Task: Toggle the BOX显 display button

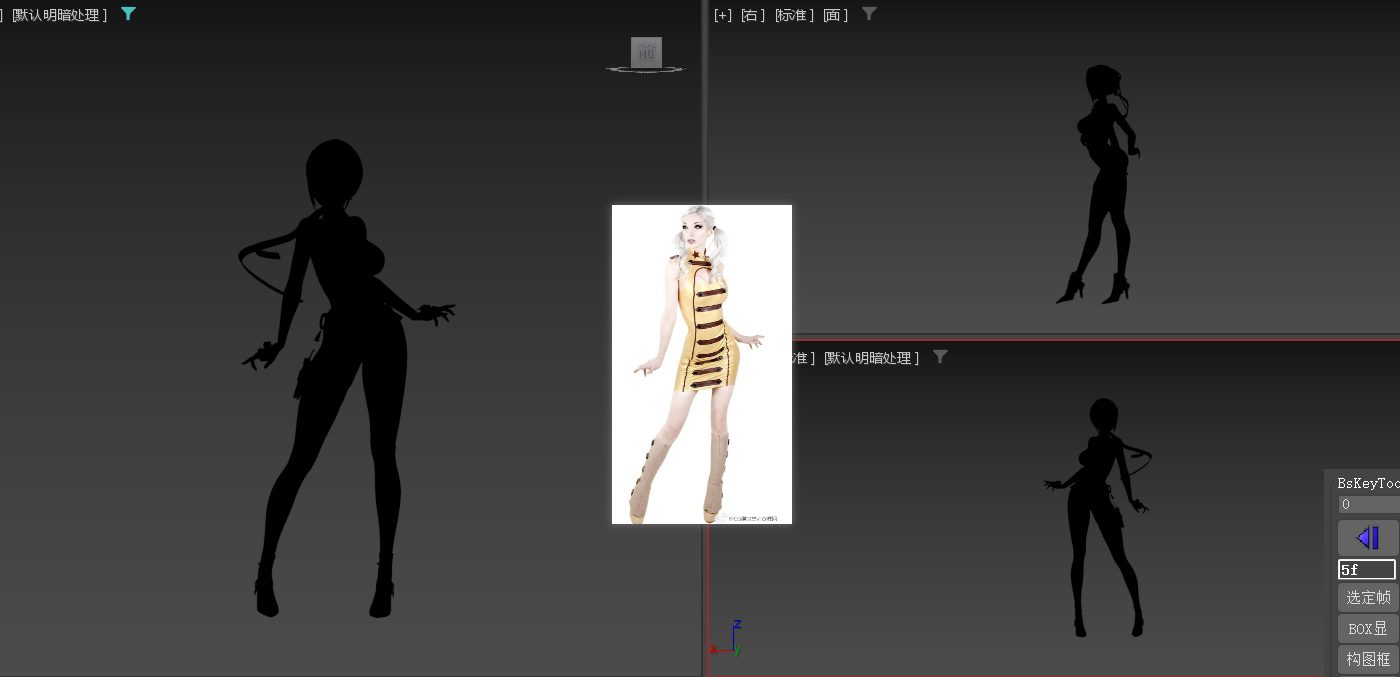Action: [1367, 629]
